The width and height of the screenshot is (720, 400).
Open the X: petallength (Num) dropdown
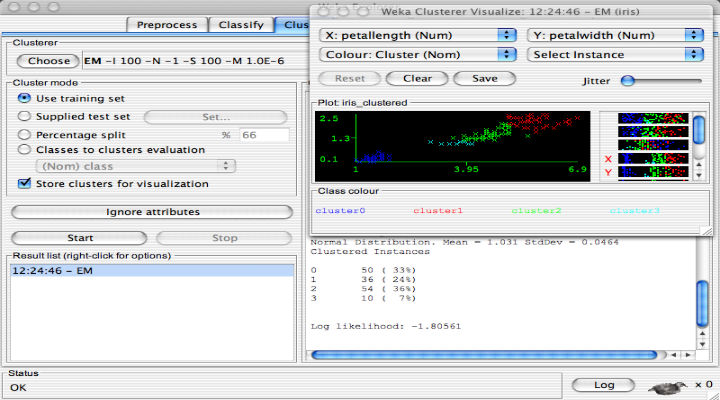tap(417, 35)
